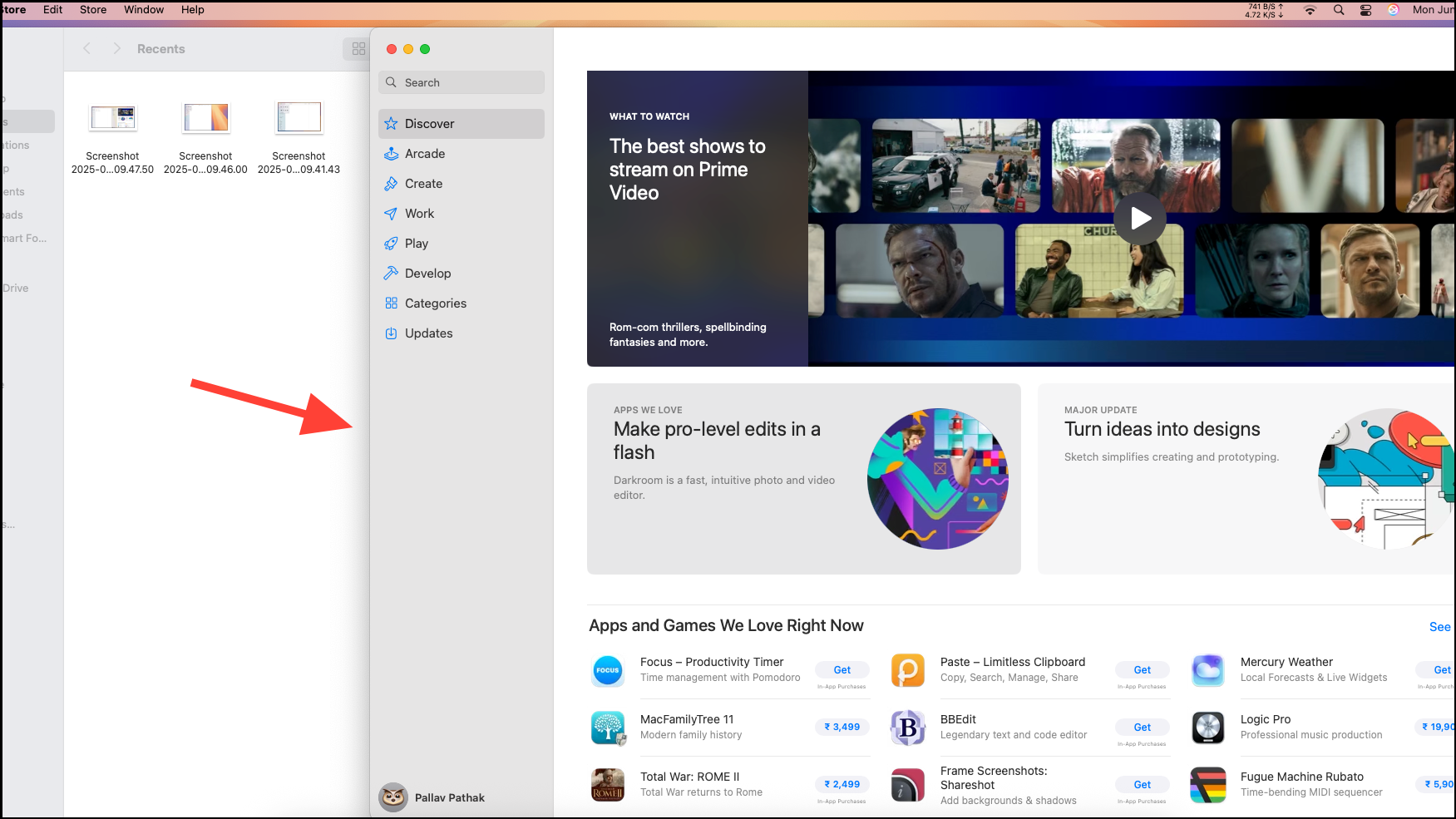
Task: Open the Total War: ROME II icon
Action: pyautogui.click(x=608, y=785)
